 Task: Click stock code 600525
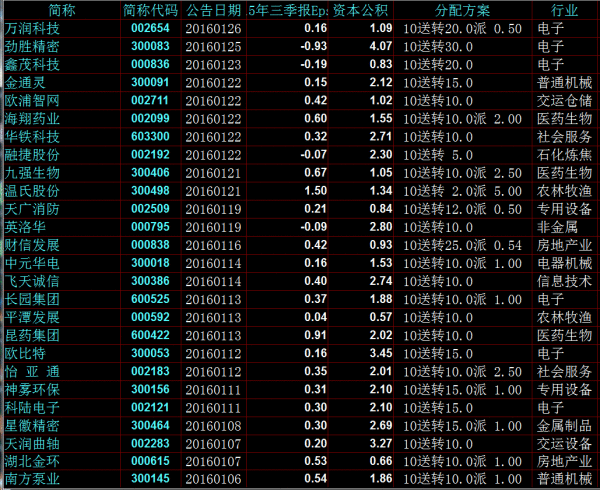click(150, 299)
